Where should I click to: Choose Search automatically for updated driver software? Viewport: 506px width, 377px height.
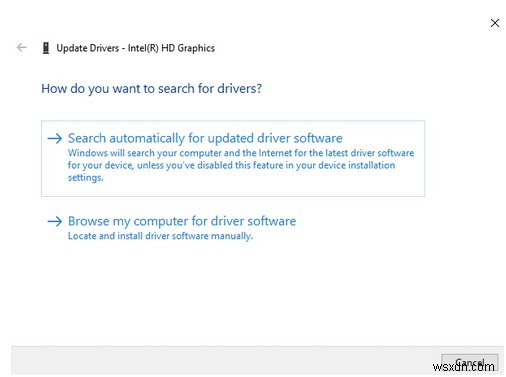coord(233,159)
